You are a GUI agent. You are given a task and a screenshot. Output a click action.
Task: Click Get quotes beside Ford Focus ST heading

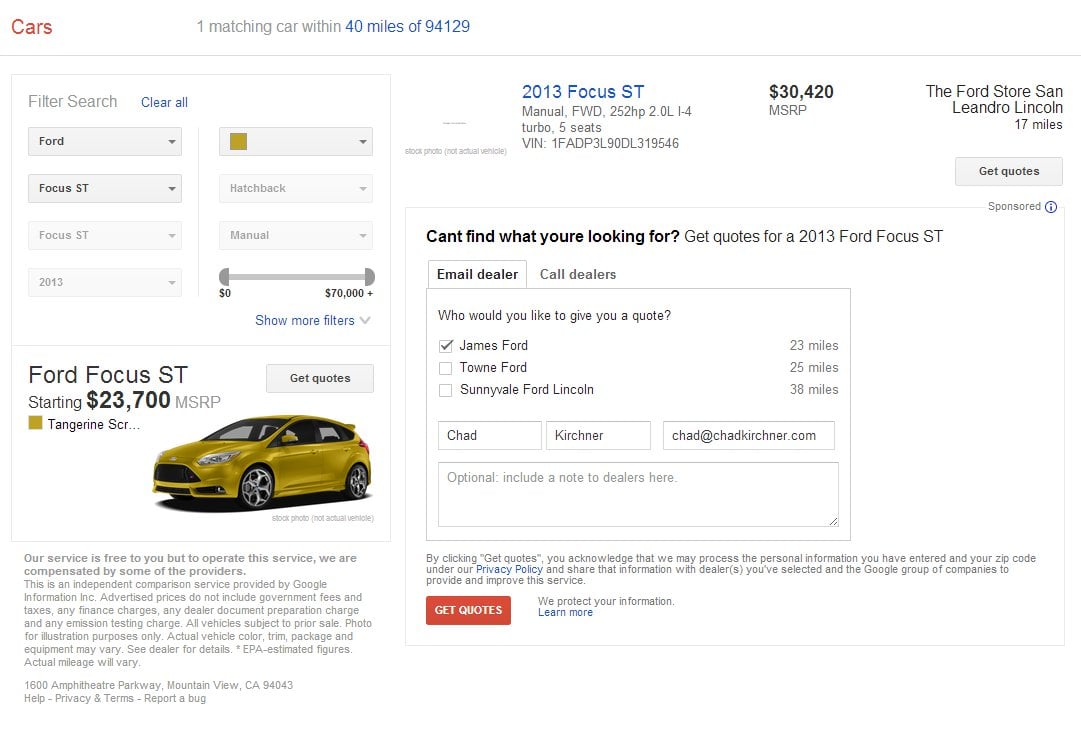coord(320,378)
